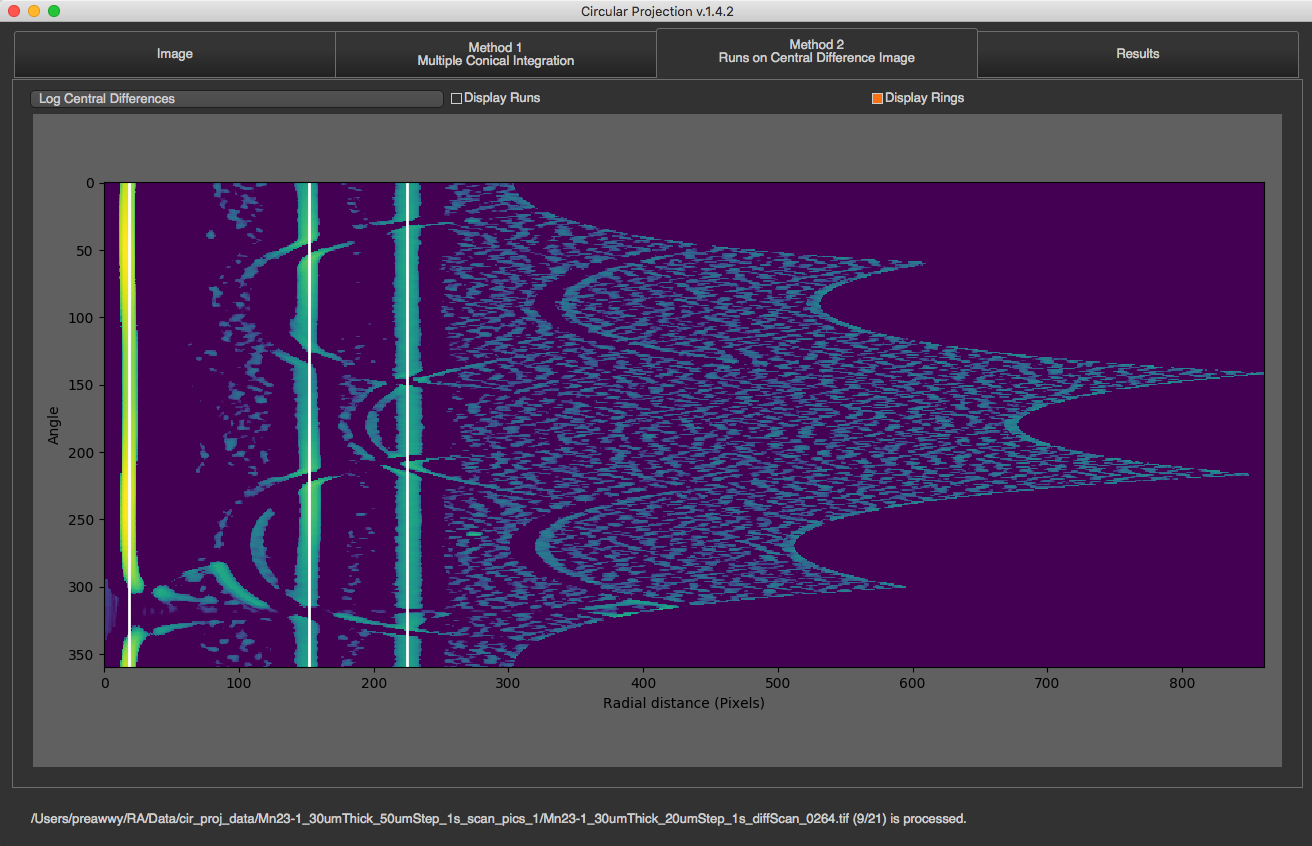Click the green maximize window button
Image resolution: width=1312 pixels, height=846 pixels.
[54, 11]
